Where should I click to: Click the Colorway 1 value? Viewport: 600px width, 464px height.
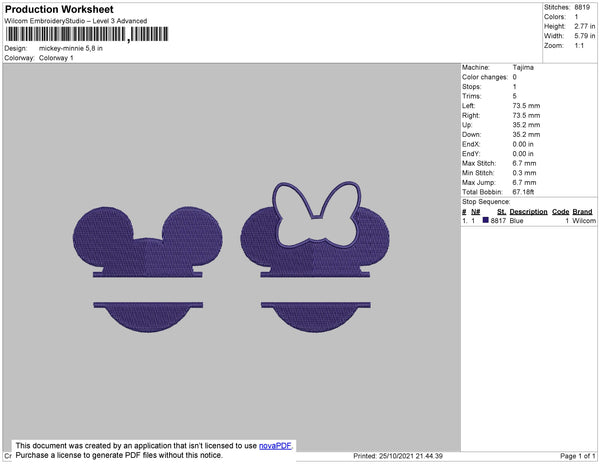(56, 58)
